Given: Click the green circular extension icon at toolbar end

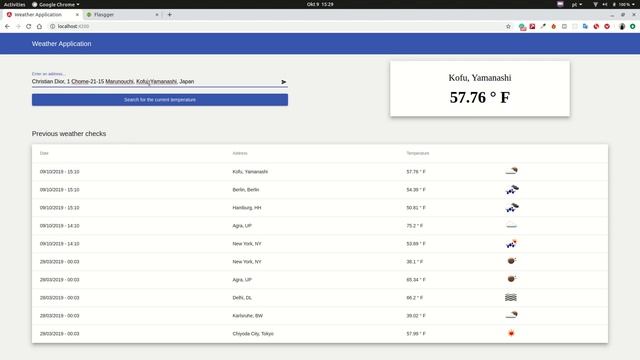Looking at the screenshot, I should tap(633, 26).
